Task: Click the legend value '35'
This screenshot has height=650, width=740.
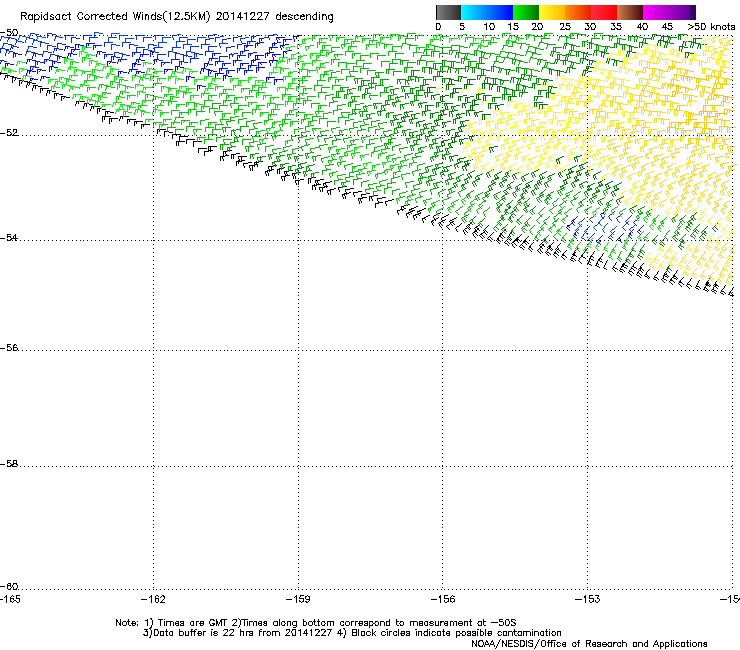Action: tap(616, 27)
